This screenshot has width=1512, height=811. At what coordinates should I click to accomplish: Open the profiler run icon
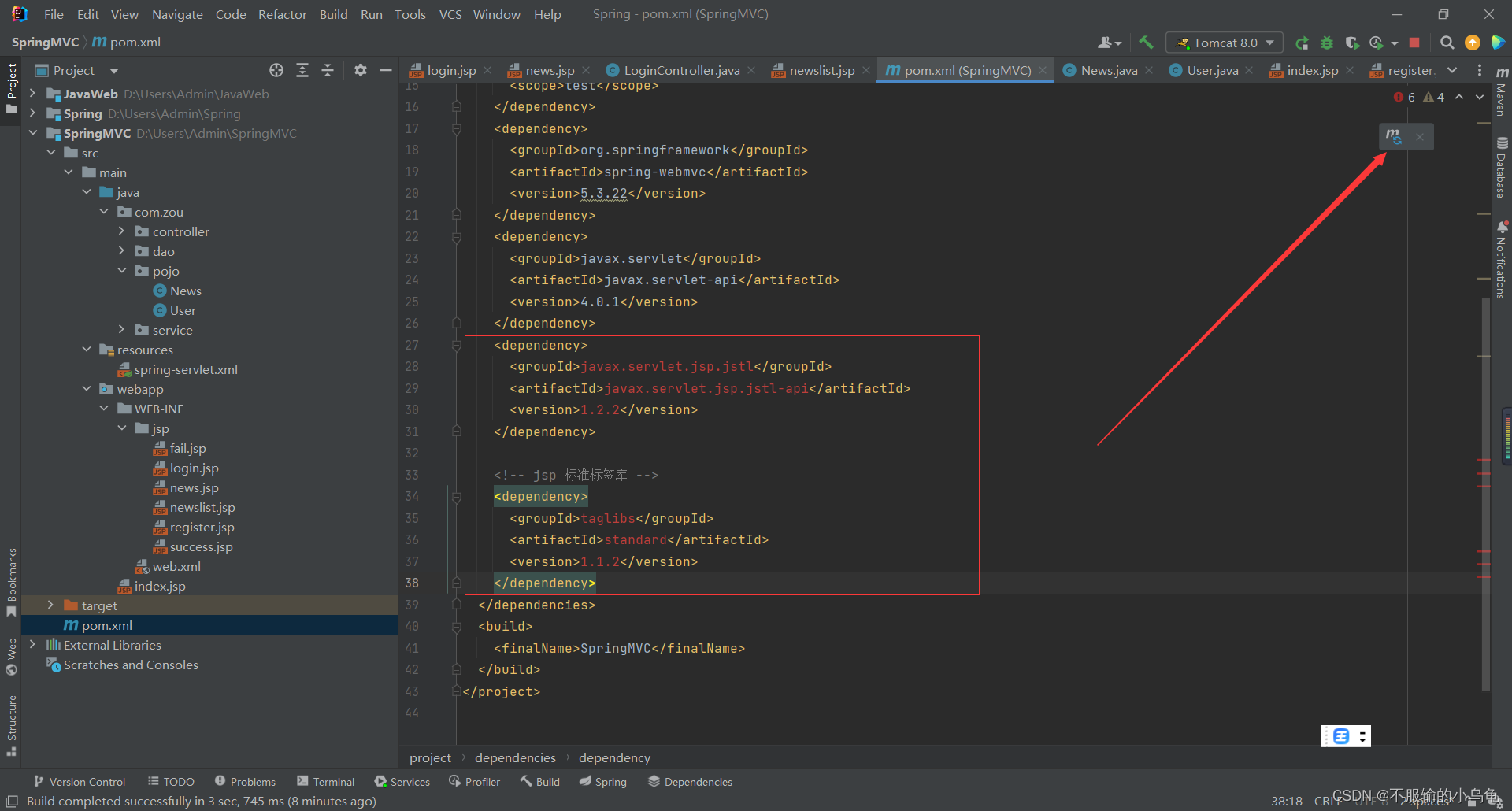tap(1377, 43)
